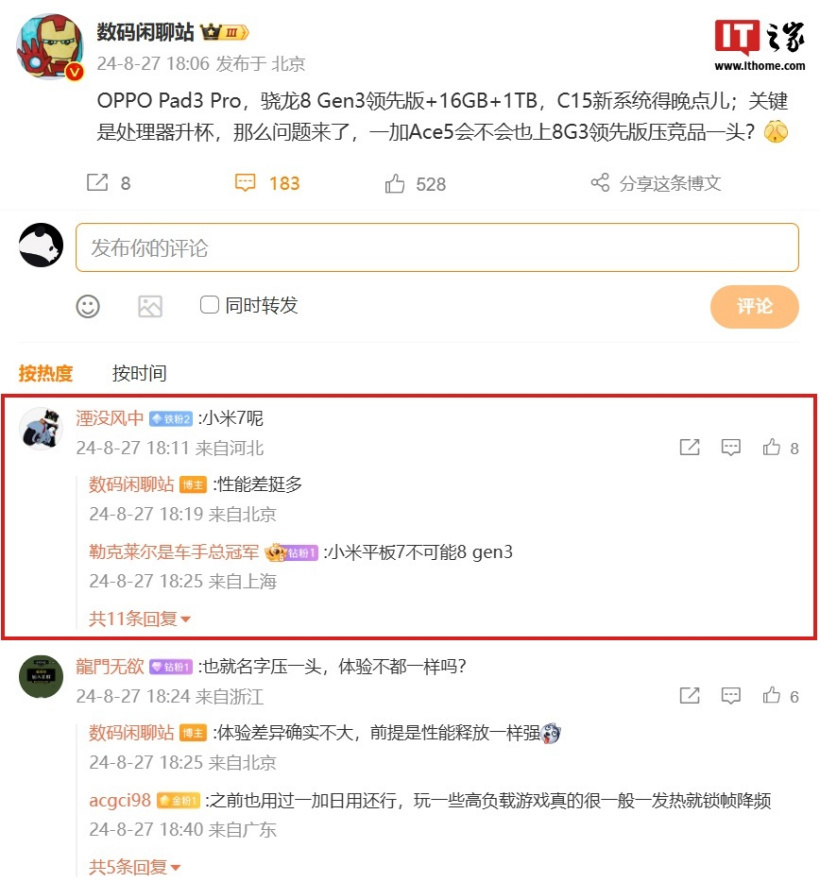
Task: Click the 发布你的评论 comment input field
Action: coord(437,248)
